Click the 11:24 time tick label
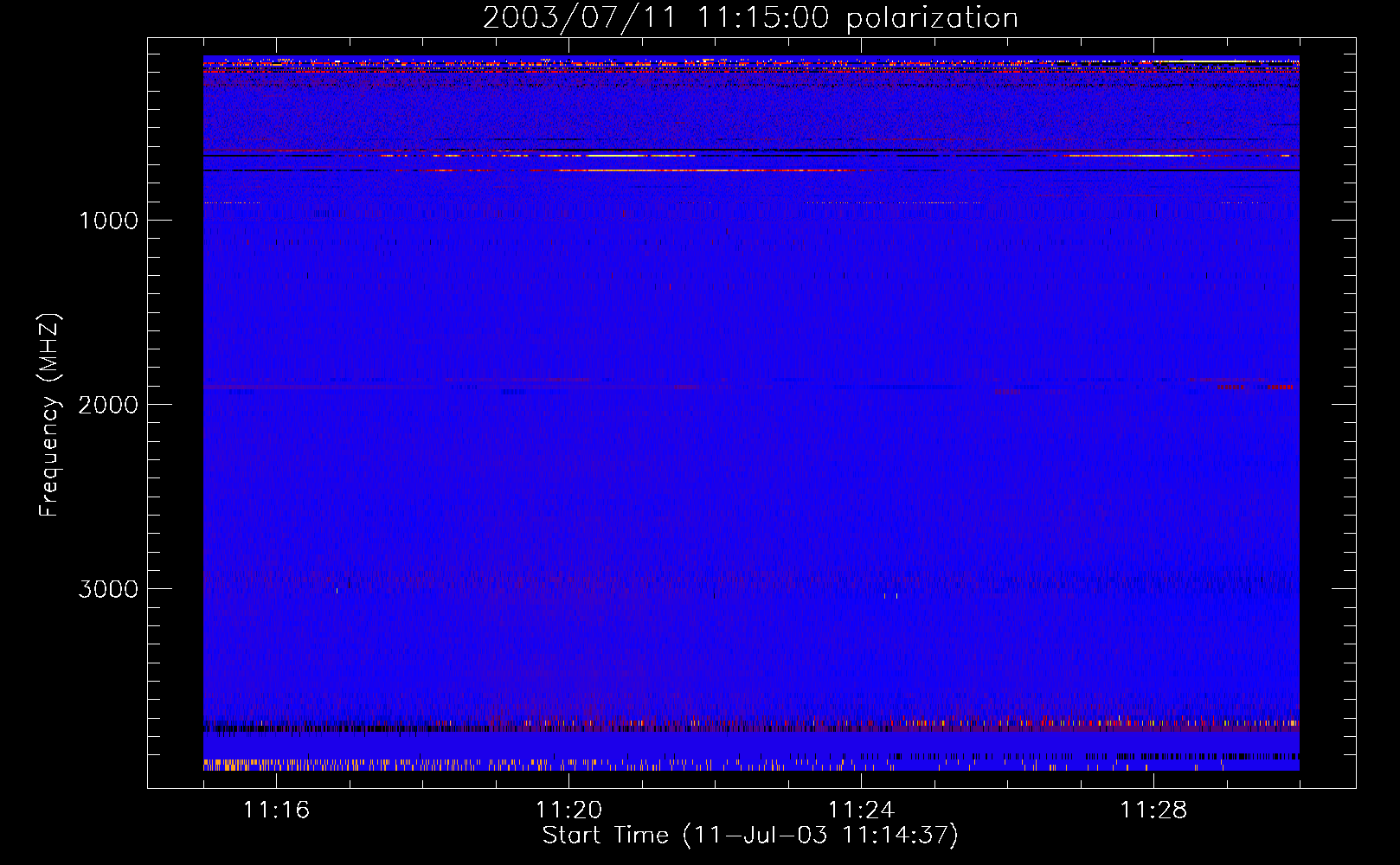 [861, 811]
